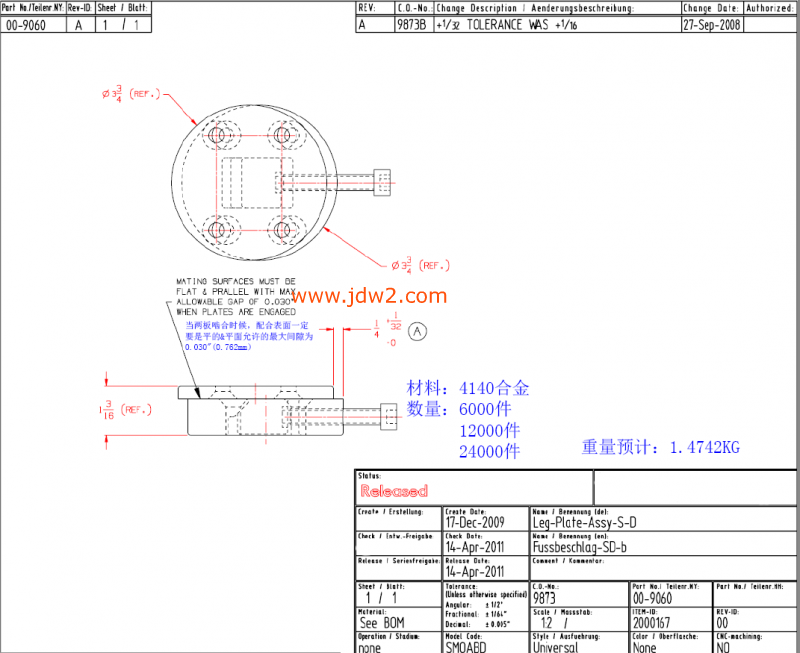
Task: Select the name 'Fussbeschlag-SD-b'
Action: coord(580,547)
